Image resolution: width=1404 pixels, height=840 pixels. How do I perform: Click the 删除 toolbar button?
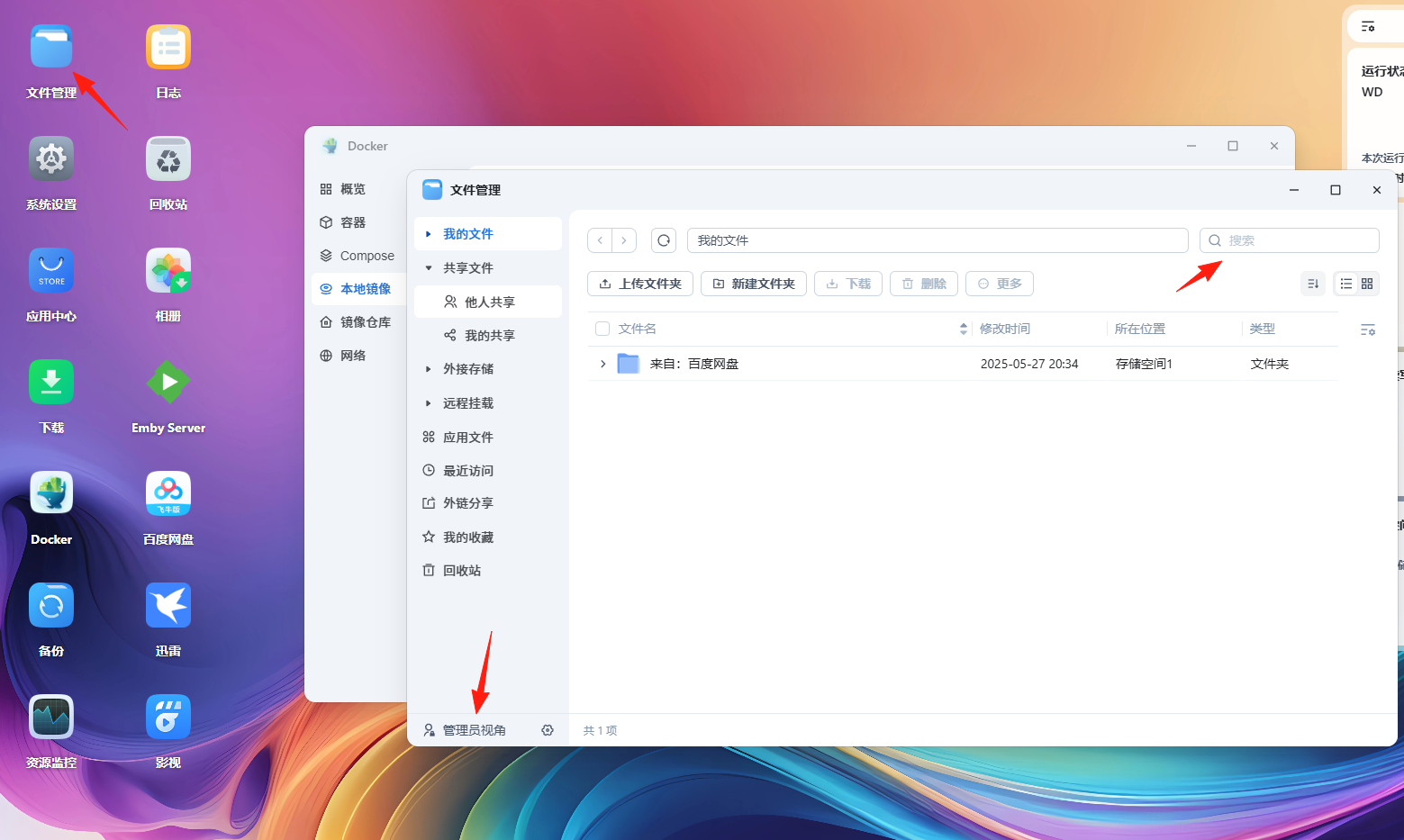point(924,284)
